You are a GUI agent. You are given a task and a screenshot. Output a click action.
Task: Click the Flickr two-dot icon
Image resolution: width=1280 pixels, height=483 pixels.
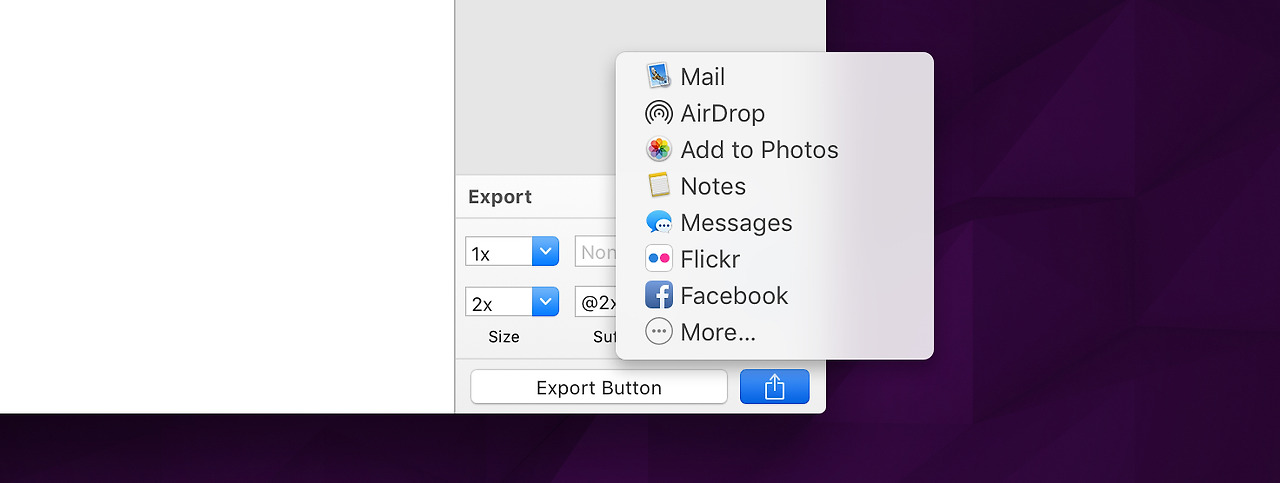click(658, 259)
